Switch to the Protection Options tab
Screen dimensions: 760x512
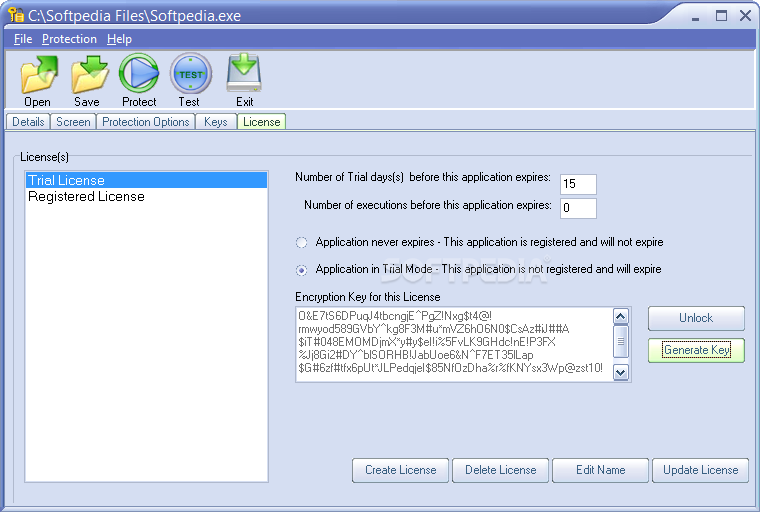146,122
